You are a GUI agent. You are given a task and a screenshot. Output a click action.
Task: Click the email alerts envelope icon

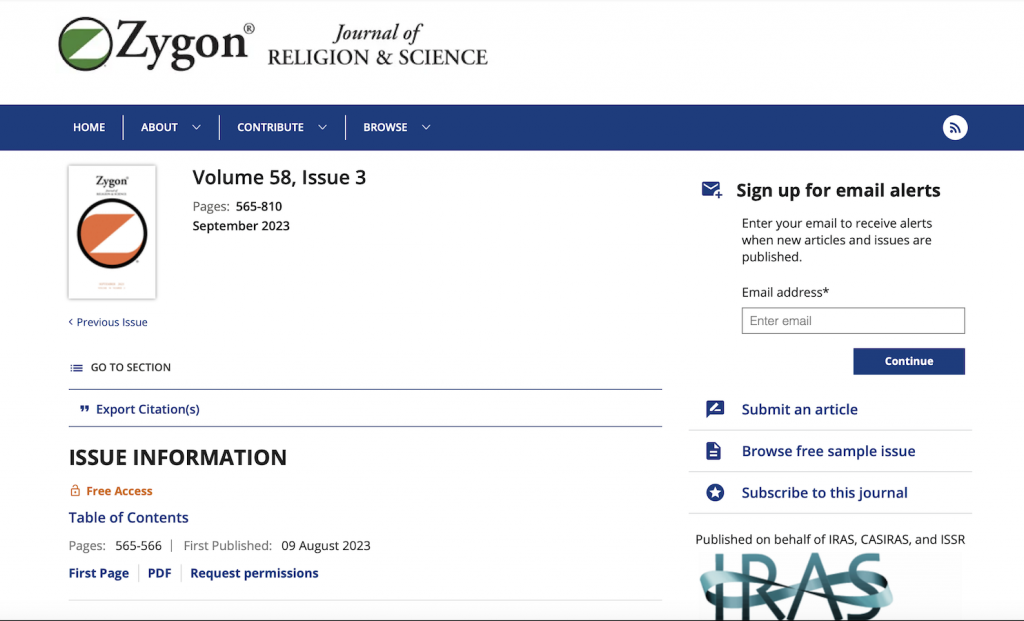click(x=712, y=190)
